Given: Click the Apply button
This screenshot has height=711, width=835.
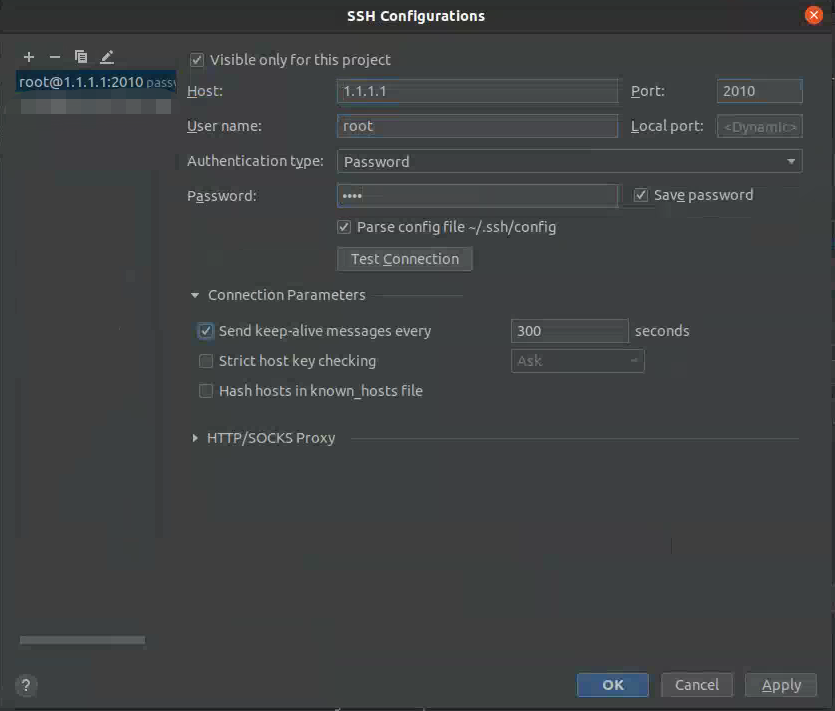Looking at the screenshot, I should tap(781, 685).
